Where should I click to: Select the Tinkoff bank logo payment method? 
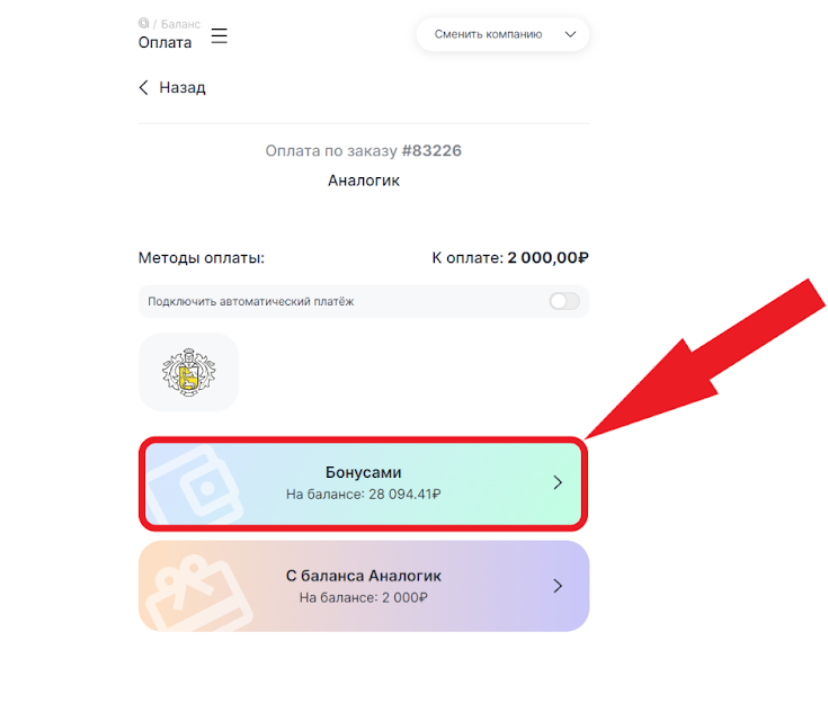(188, 372)
